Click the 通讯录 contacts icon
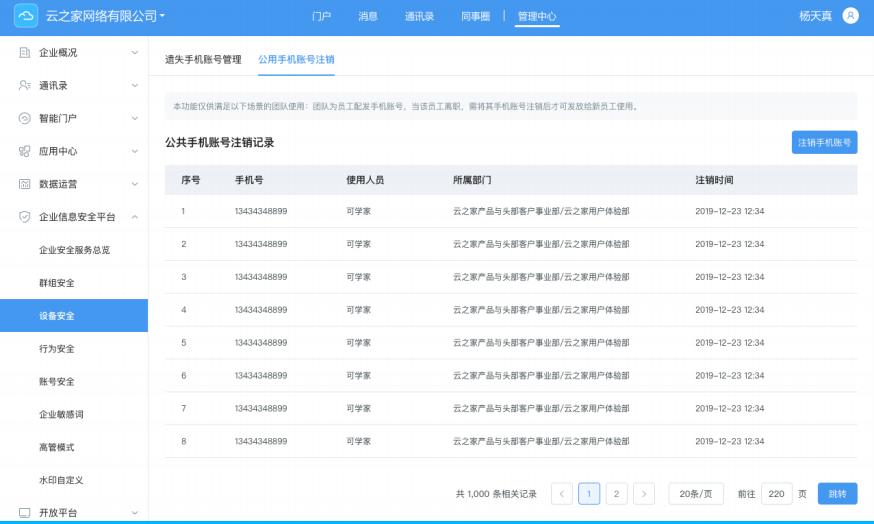The image size is (874, 524). [x=25, y=85]
